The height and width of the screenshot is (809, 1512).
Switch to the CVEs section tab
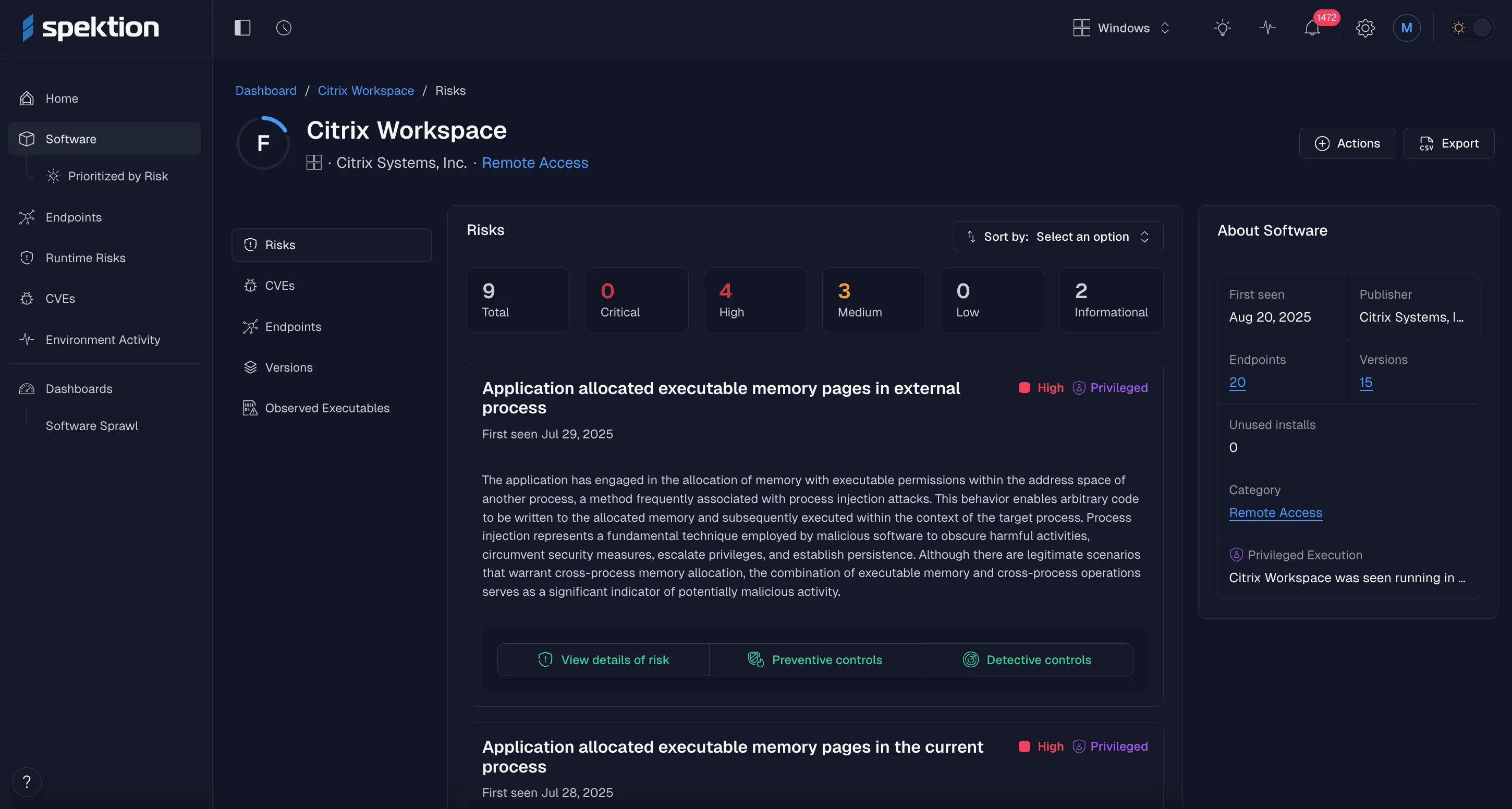click(279, 286)
